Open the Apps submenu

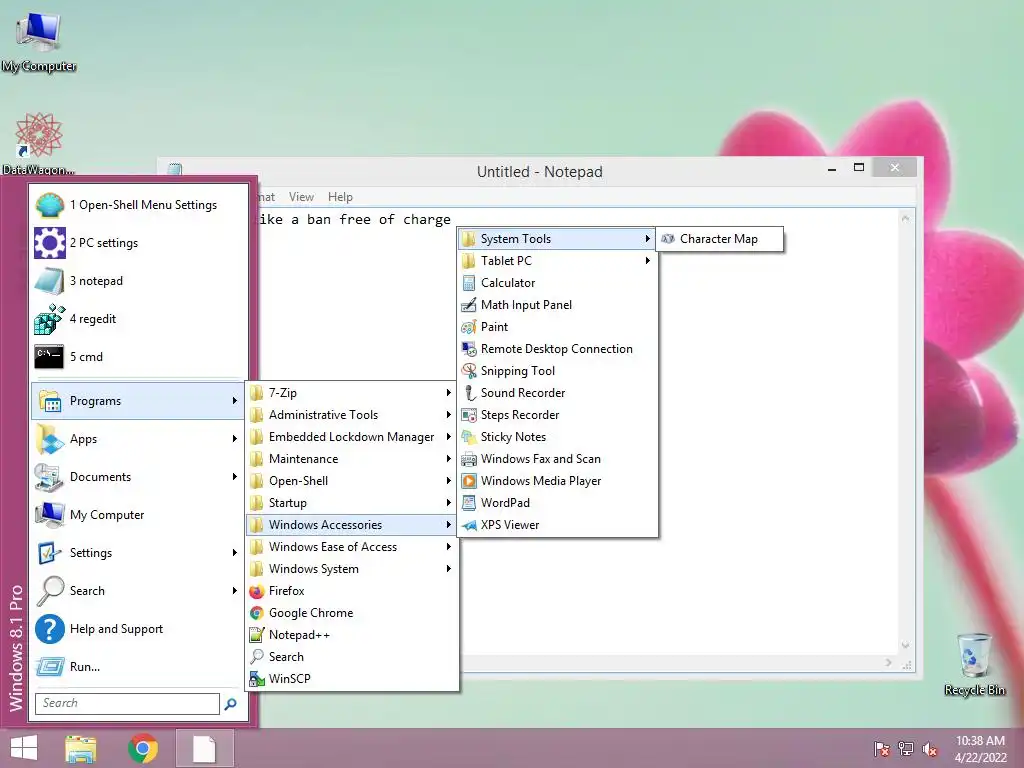point(138,439)
